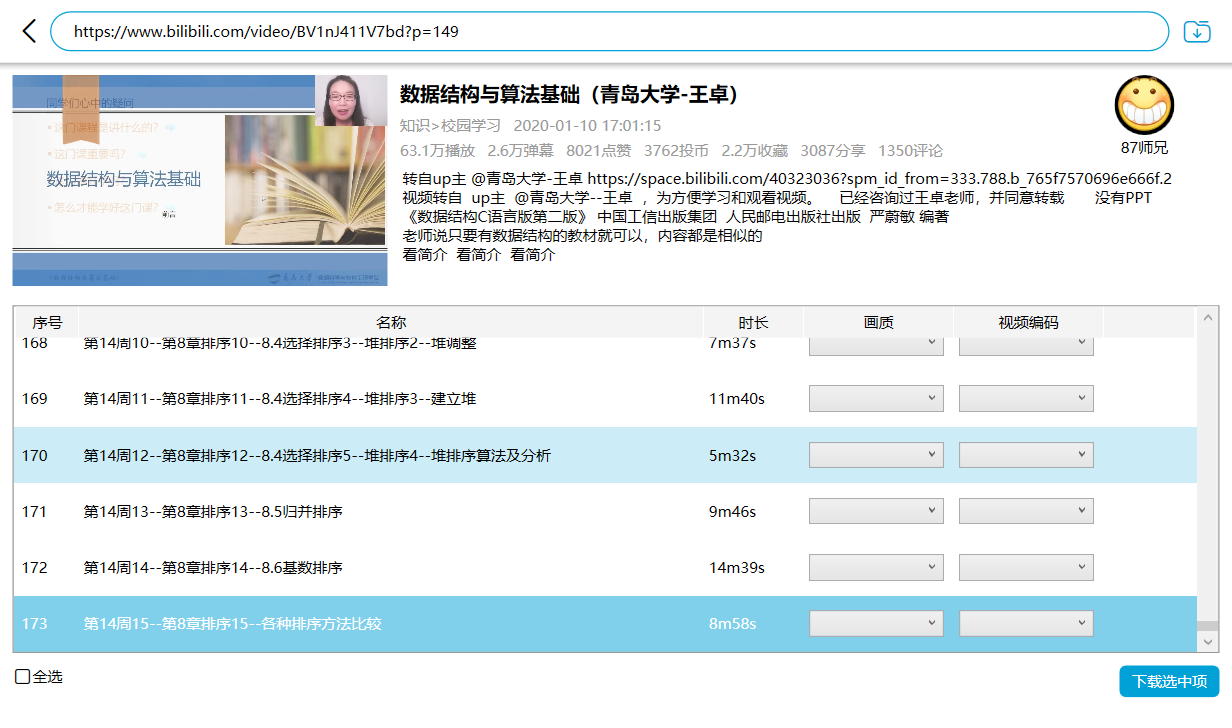Image resolution: width=1232 pixels, height=728 pixels.
Task: Open 画质 dropdown for row 173
Action: point(876,623)
